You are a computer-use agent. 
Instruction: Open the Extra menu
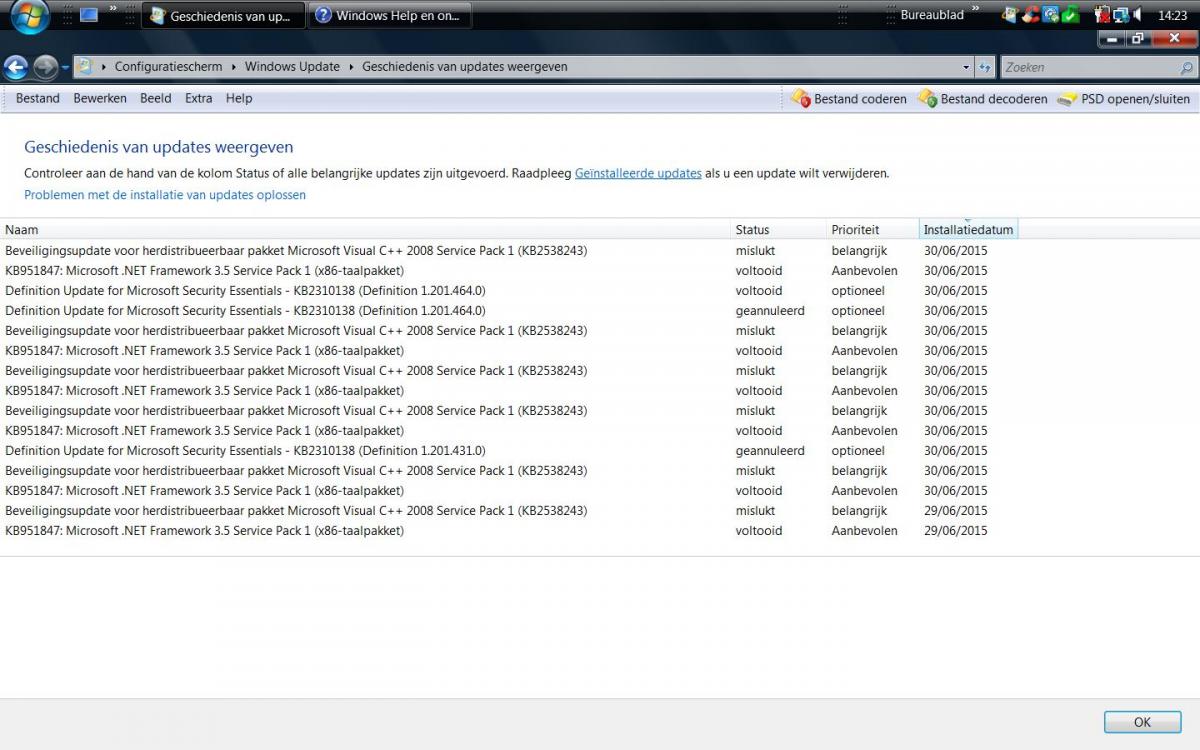click(198, 98)
